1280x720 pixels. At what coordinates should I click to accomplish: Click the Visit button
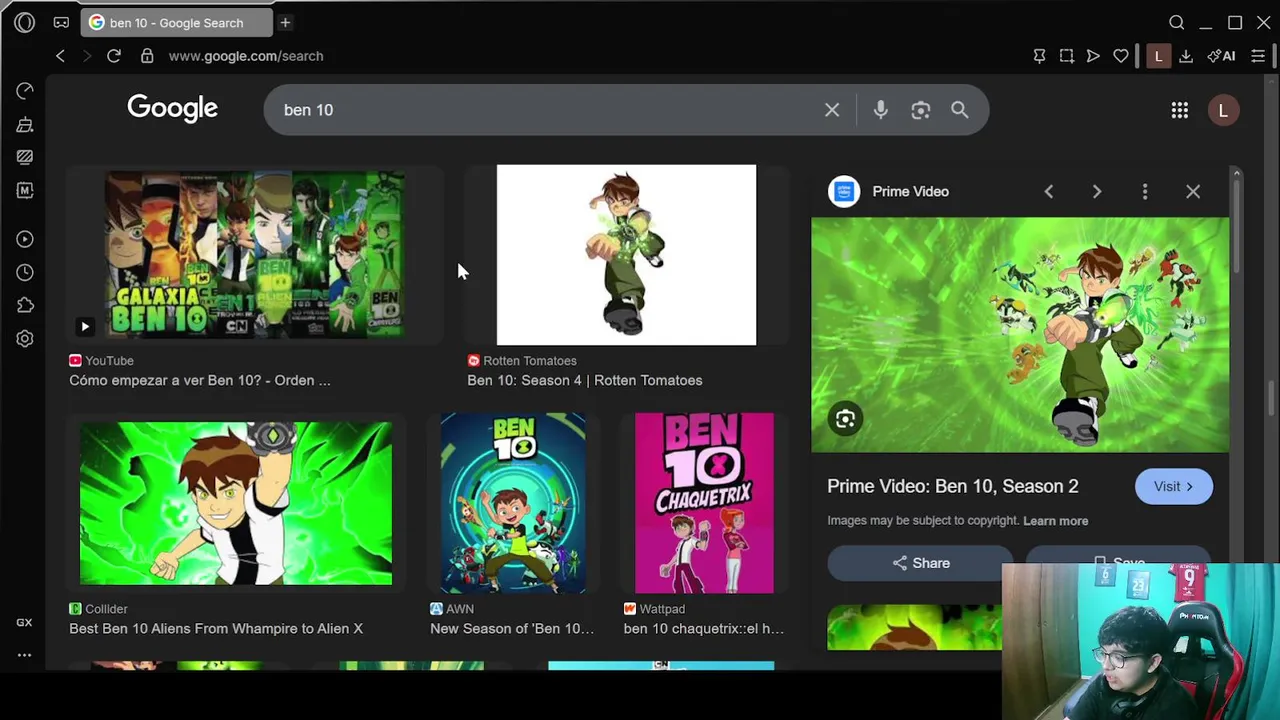click(x=1174, y=486)
